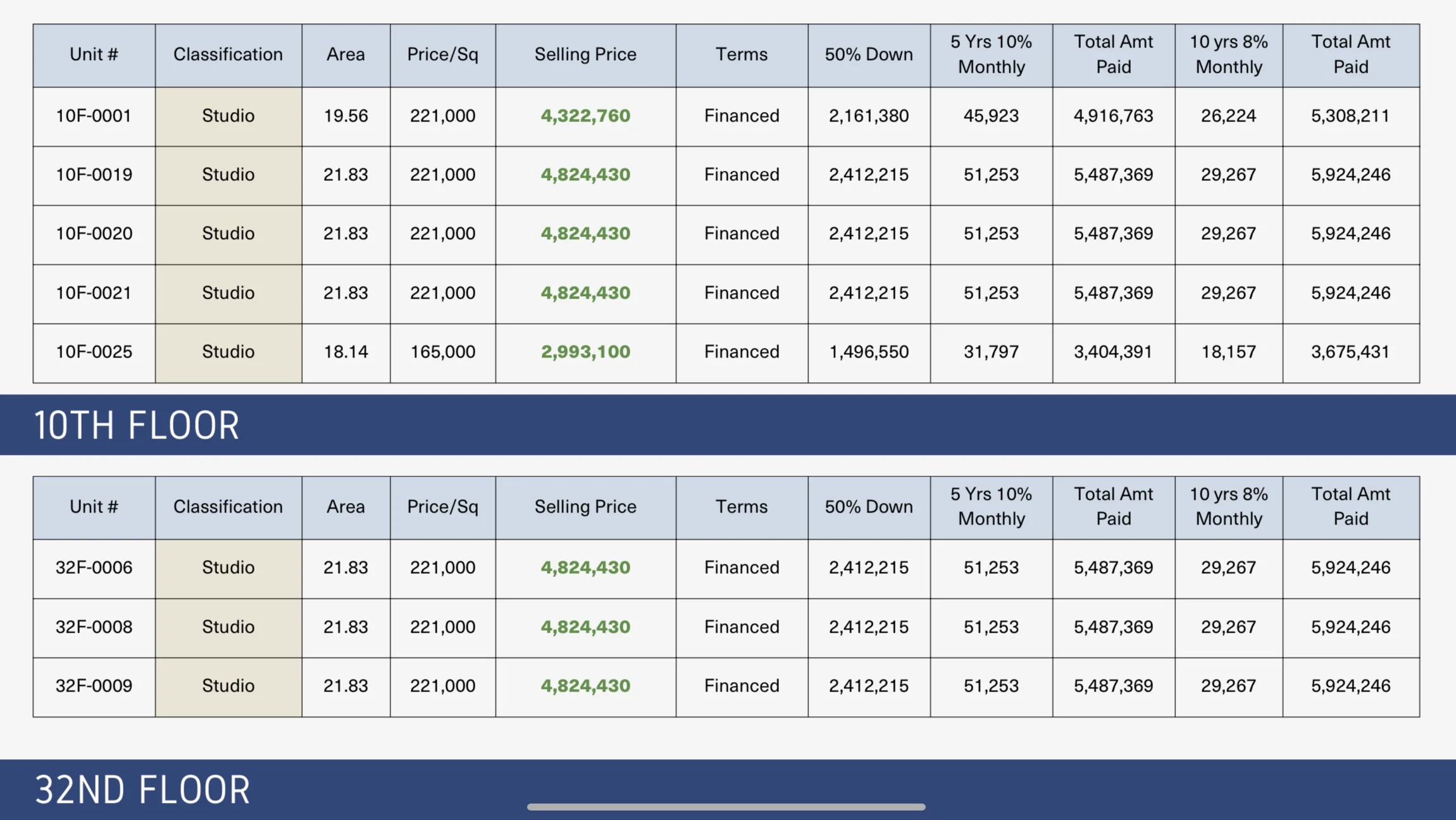The width and height of the screenshot is (1456, 820).
Task: Click the 18,157 monthly payment cell
Action: [1228, 352]
